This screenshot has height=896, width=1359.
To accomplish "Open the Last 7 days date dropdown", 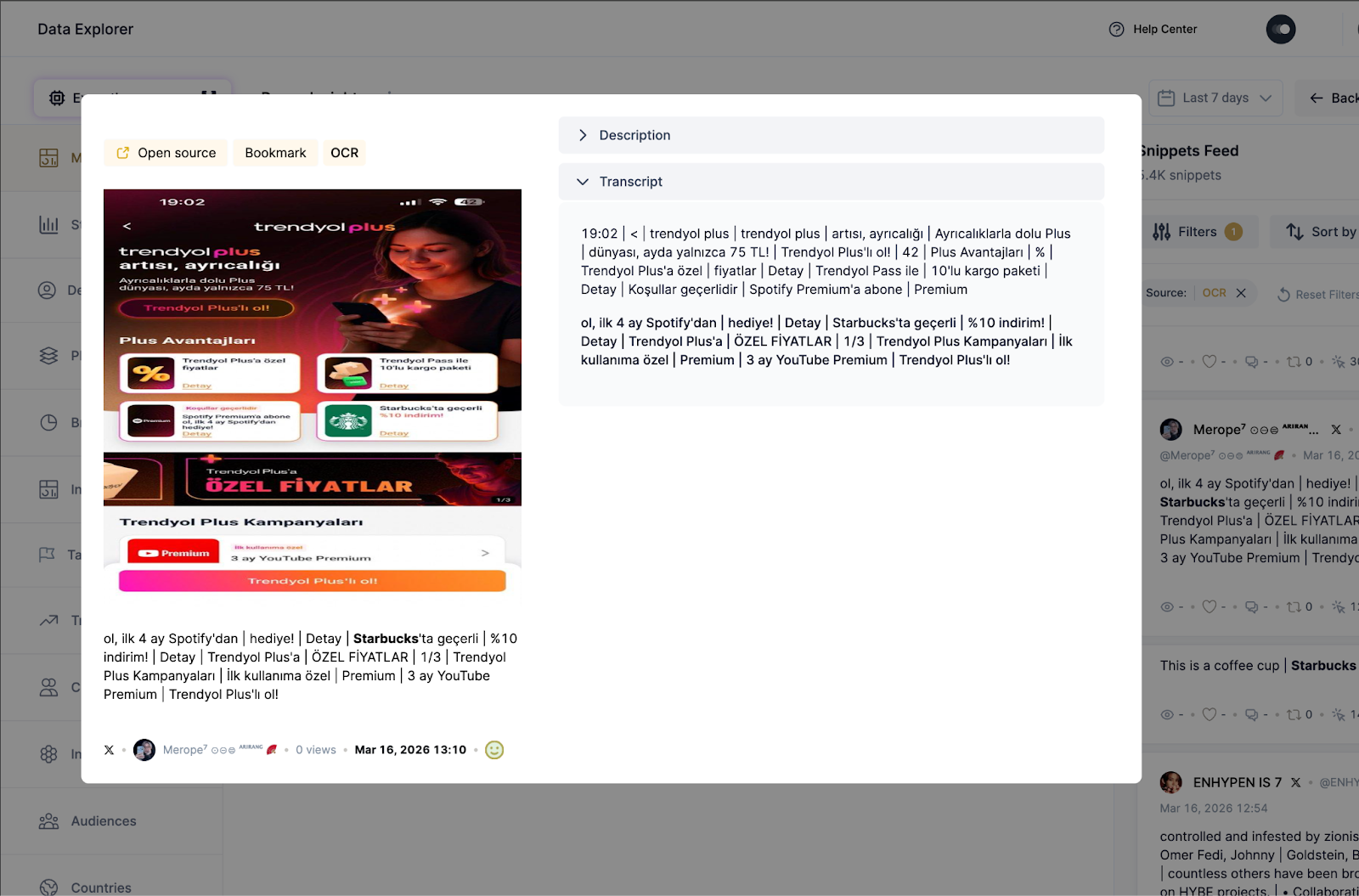I will (1215, 98).
